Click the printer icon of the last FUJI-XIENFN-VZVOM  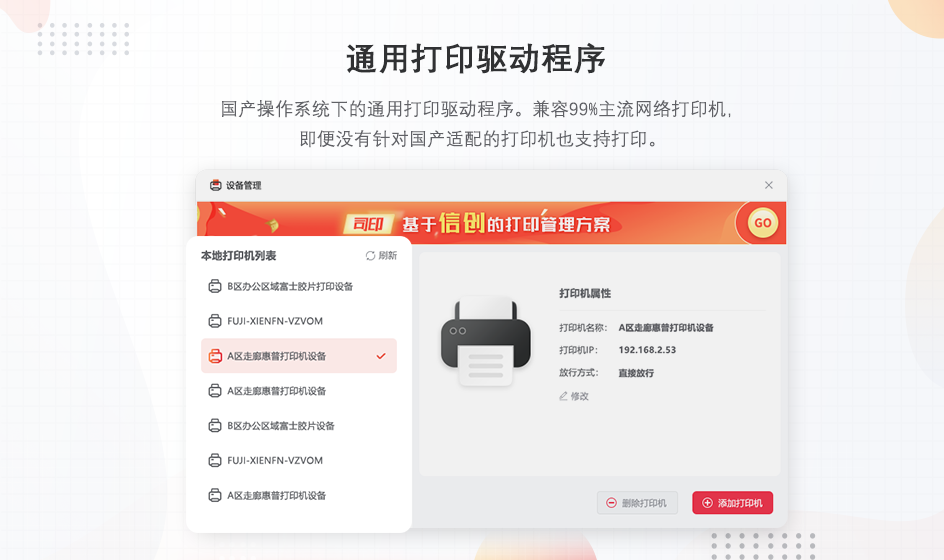pyautogui.click(x=215, y=461)
